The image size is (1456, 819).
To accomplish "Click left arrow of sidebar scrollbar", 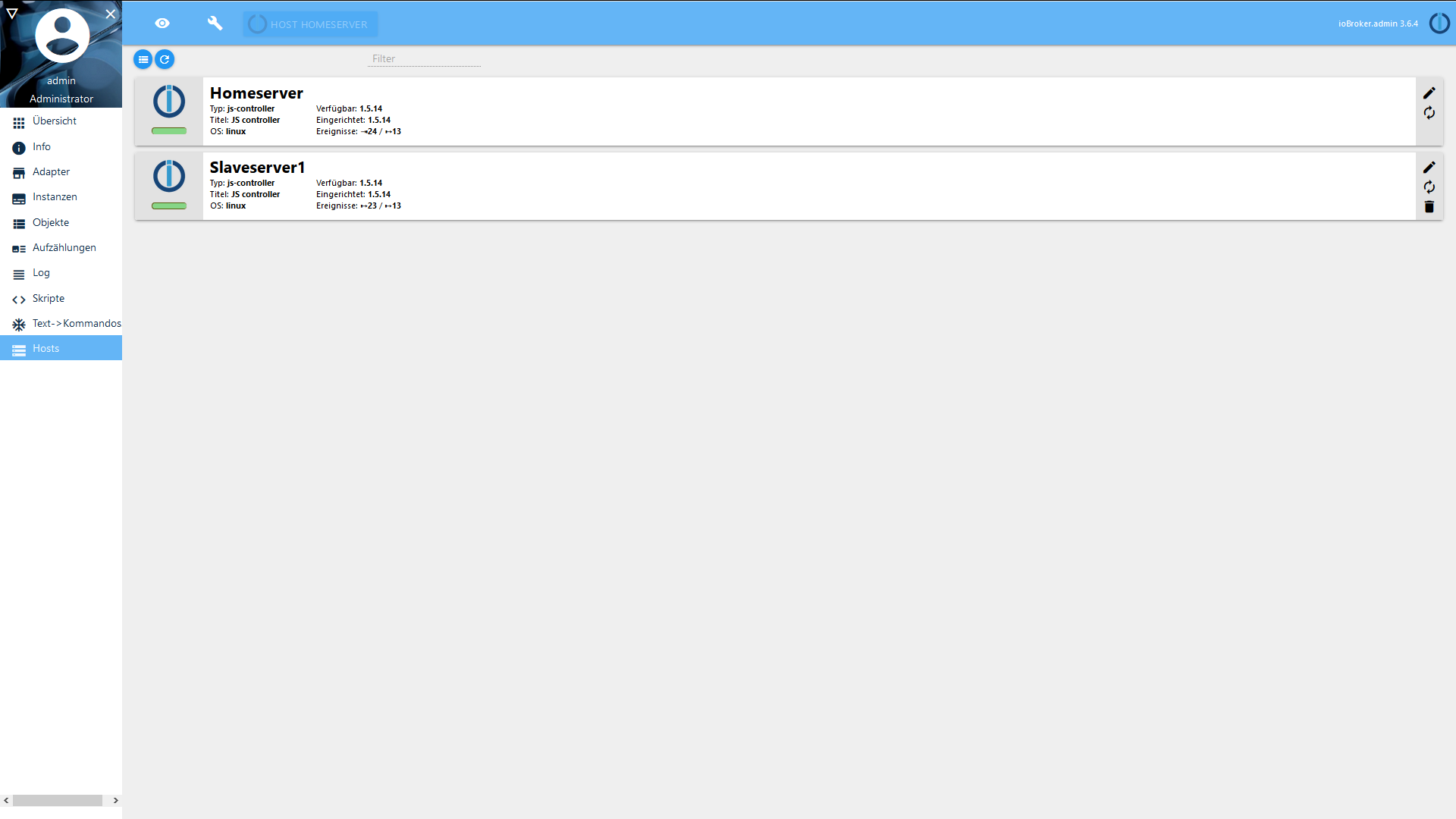I will [x=6, y=800].
